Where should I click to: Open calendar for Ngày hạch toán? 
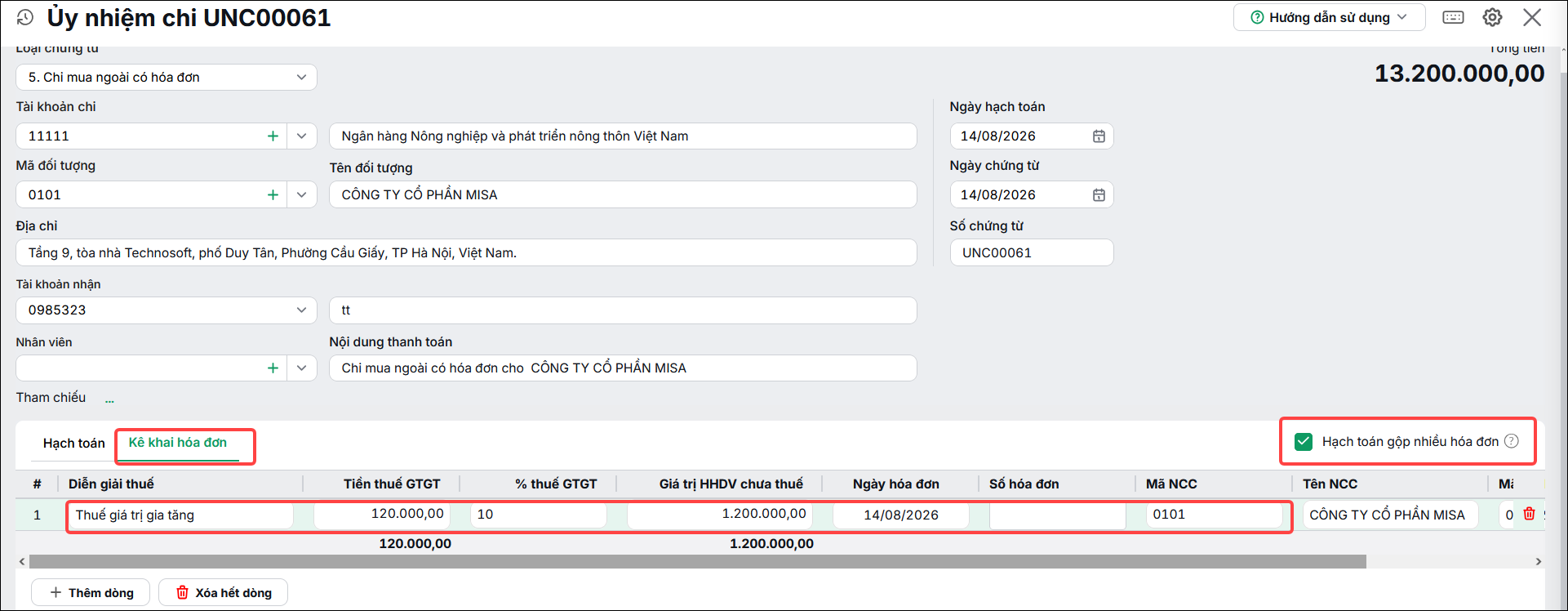pos(1099,136)
